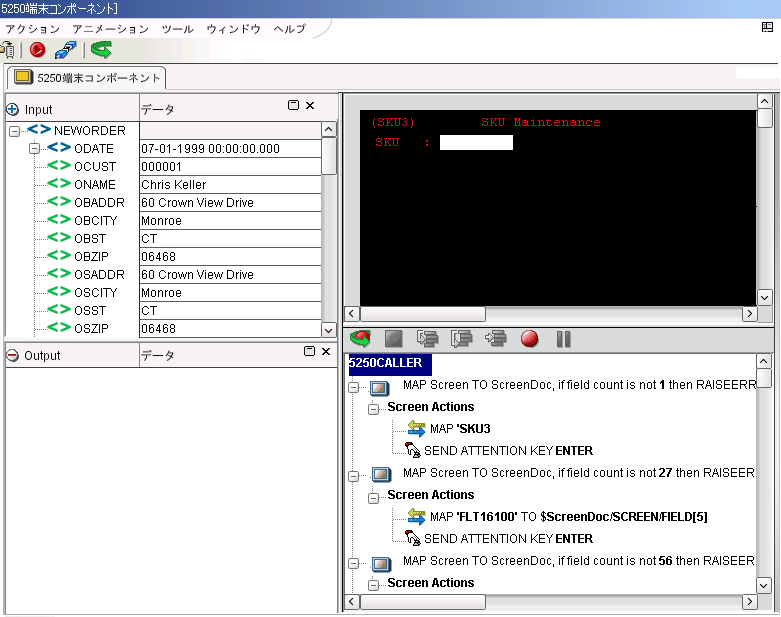Viewport: 781px width, 617px height.
Task: Click the book icon at top right
Action: click(x=767, y=27)
